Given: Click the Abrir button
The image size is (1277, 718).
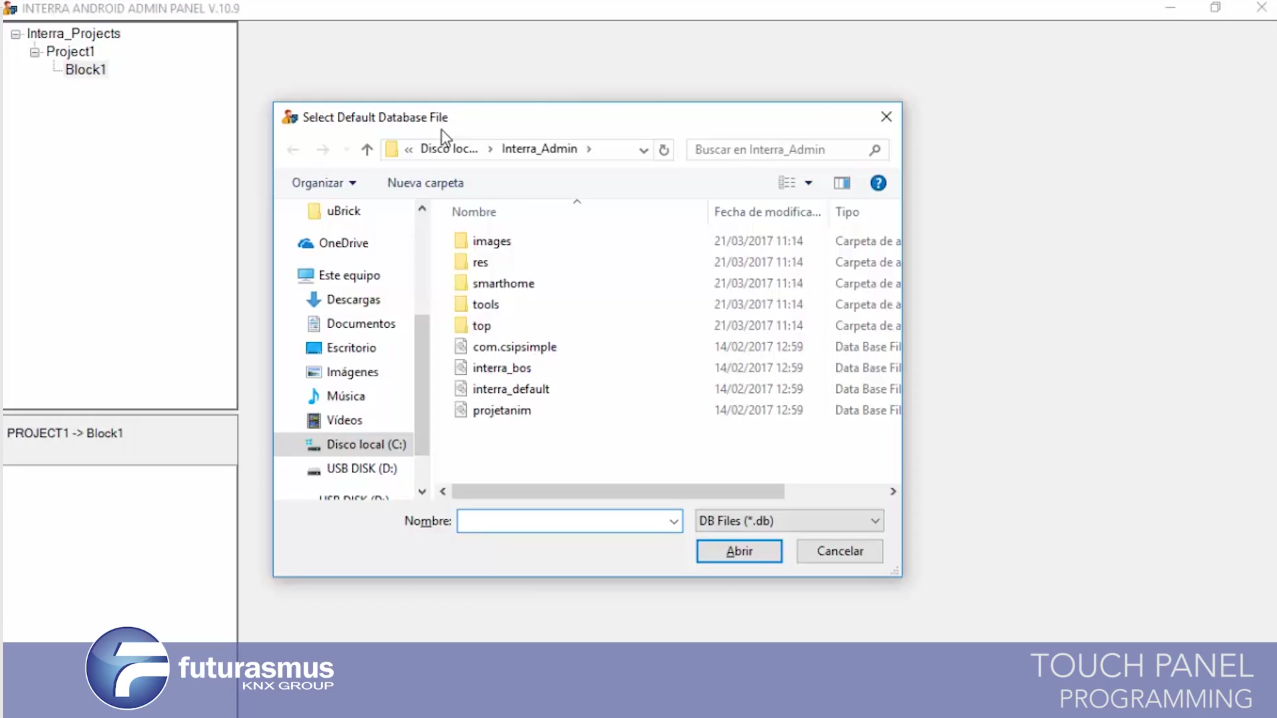Looking at the screenshot, I should coord(739,551).
